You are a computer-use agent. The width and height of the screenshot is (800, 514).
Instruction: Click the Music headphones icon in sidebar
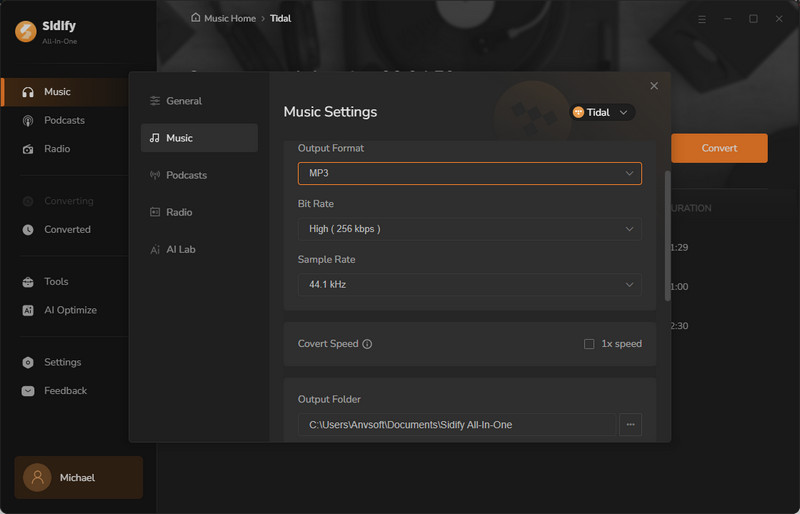pos(28,92)
